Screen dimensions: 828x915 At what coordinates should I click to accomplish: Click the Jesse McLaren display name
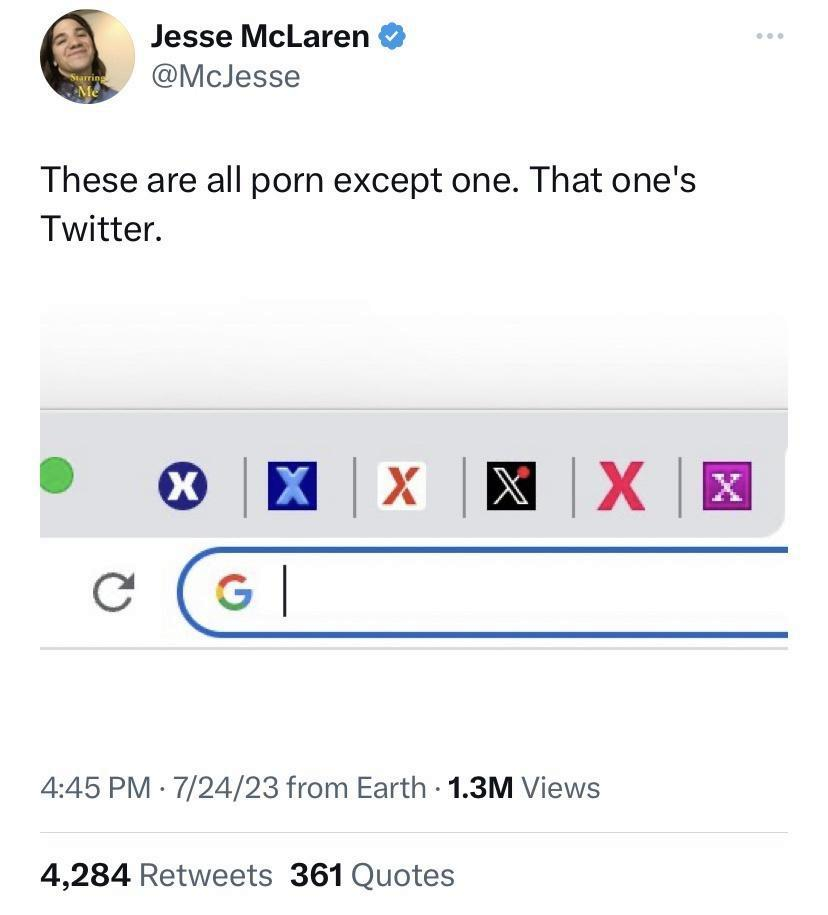[260, 37]
